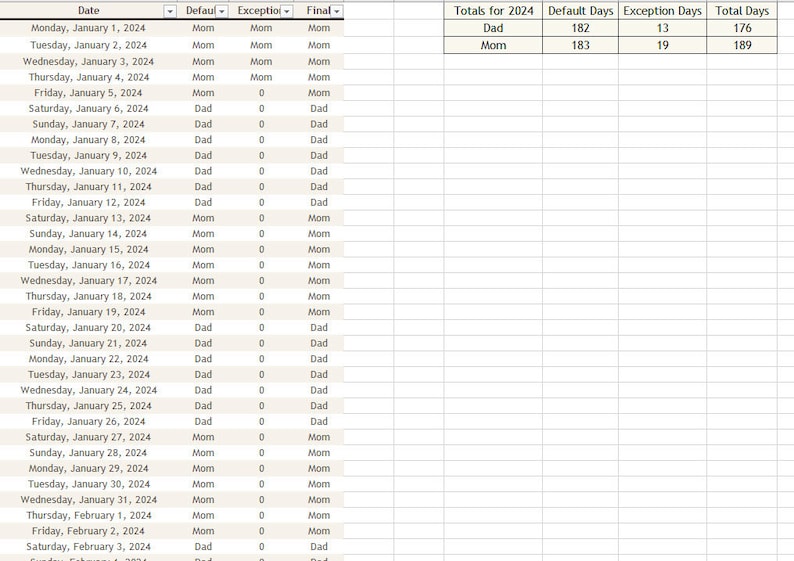Click the date cell Saturday, January 6, 2024
794x561 pixels.
click(89, 108)
